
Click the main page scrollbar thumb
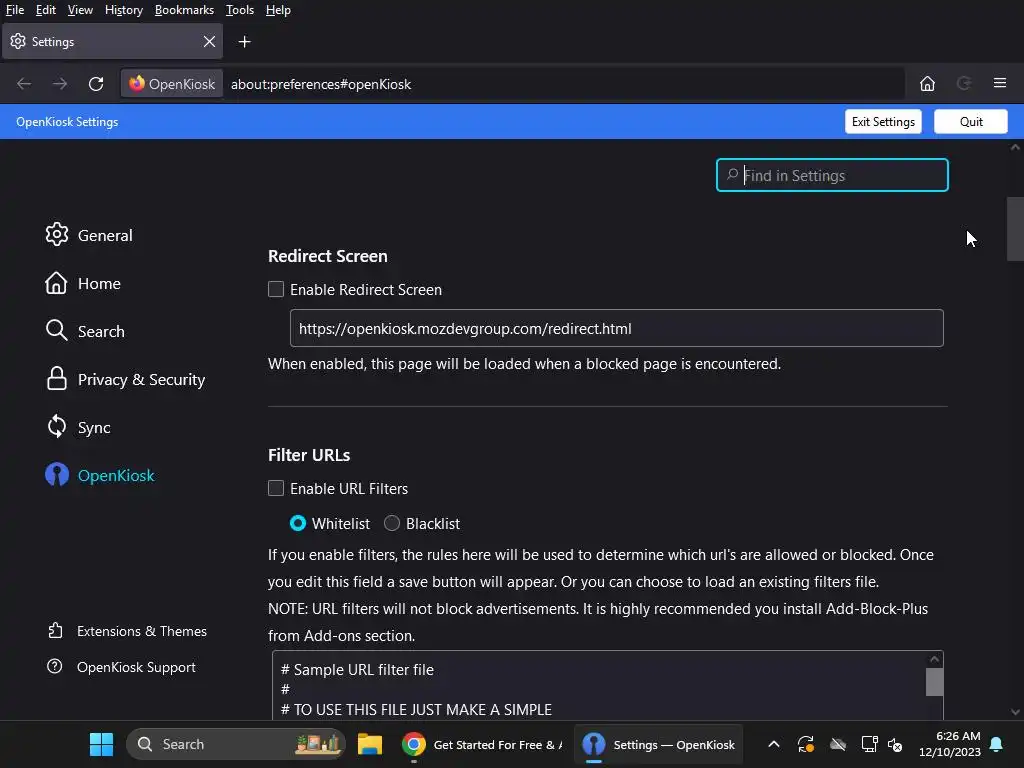point(1015,229)
